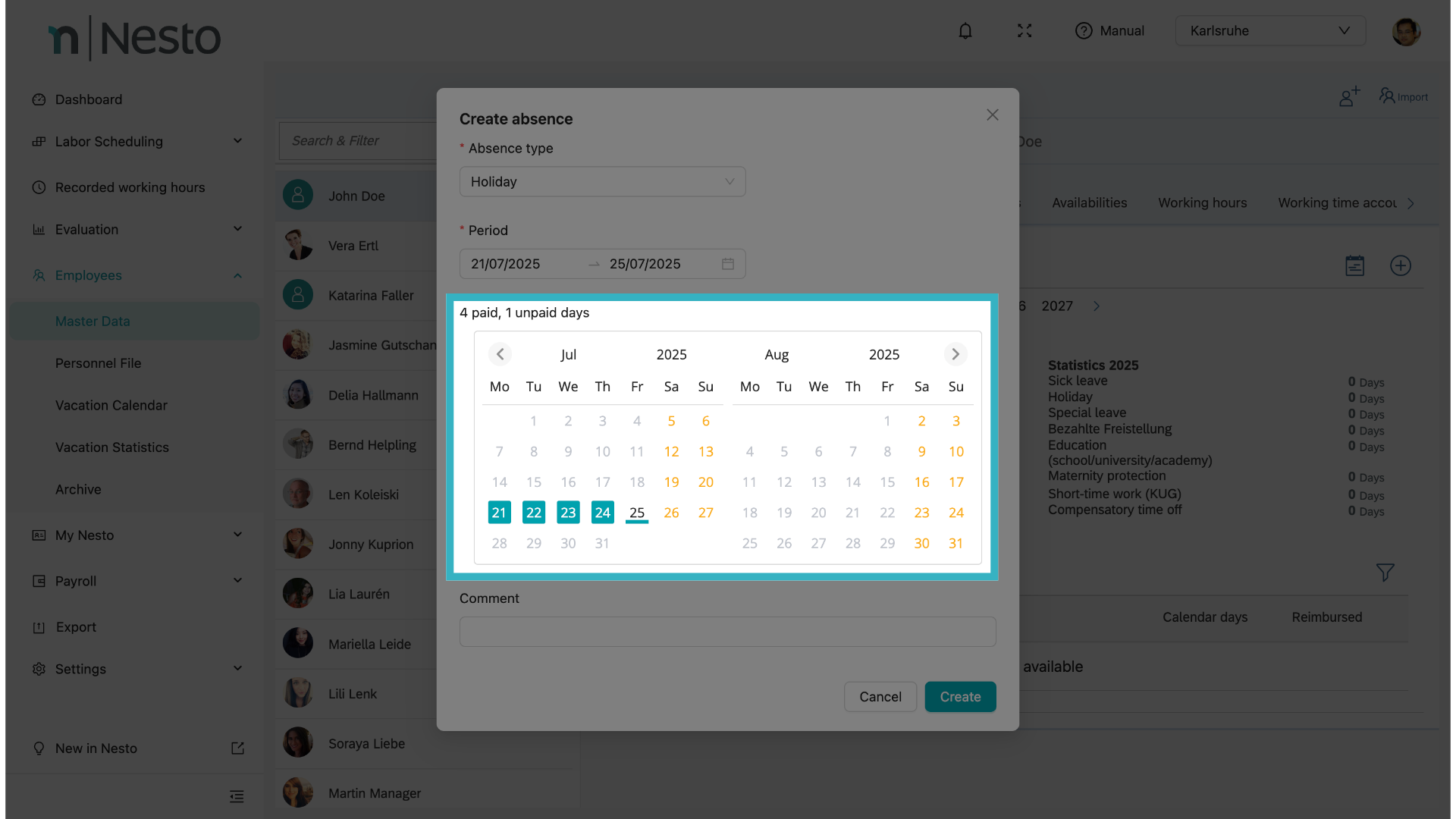Screen dimensions: 1456x819
Task: Click the notification bell icon
Action: pyautogui.click(x=965, y=31)
